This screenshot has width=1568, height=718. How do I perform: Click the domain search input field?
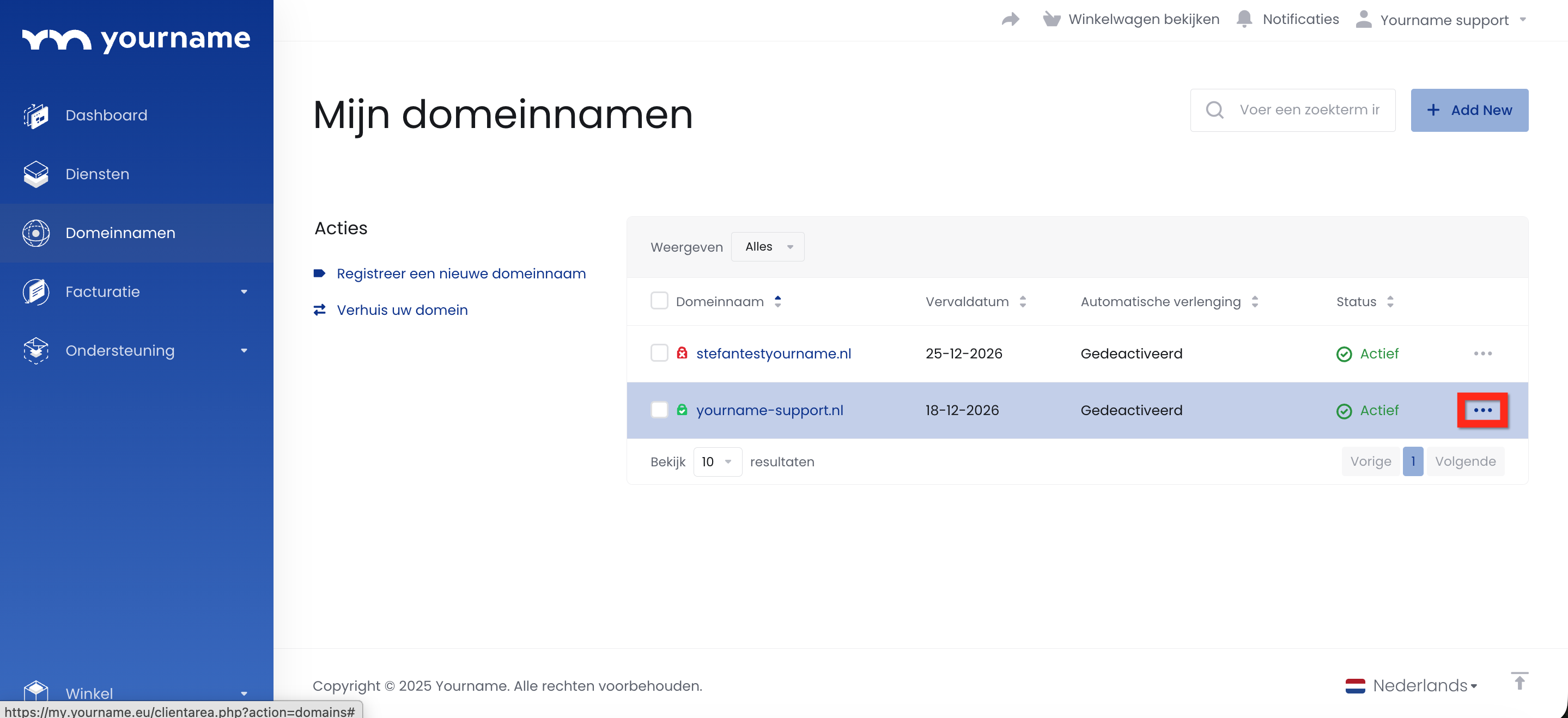pyautogui.click(x=1309, y=110)
